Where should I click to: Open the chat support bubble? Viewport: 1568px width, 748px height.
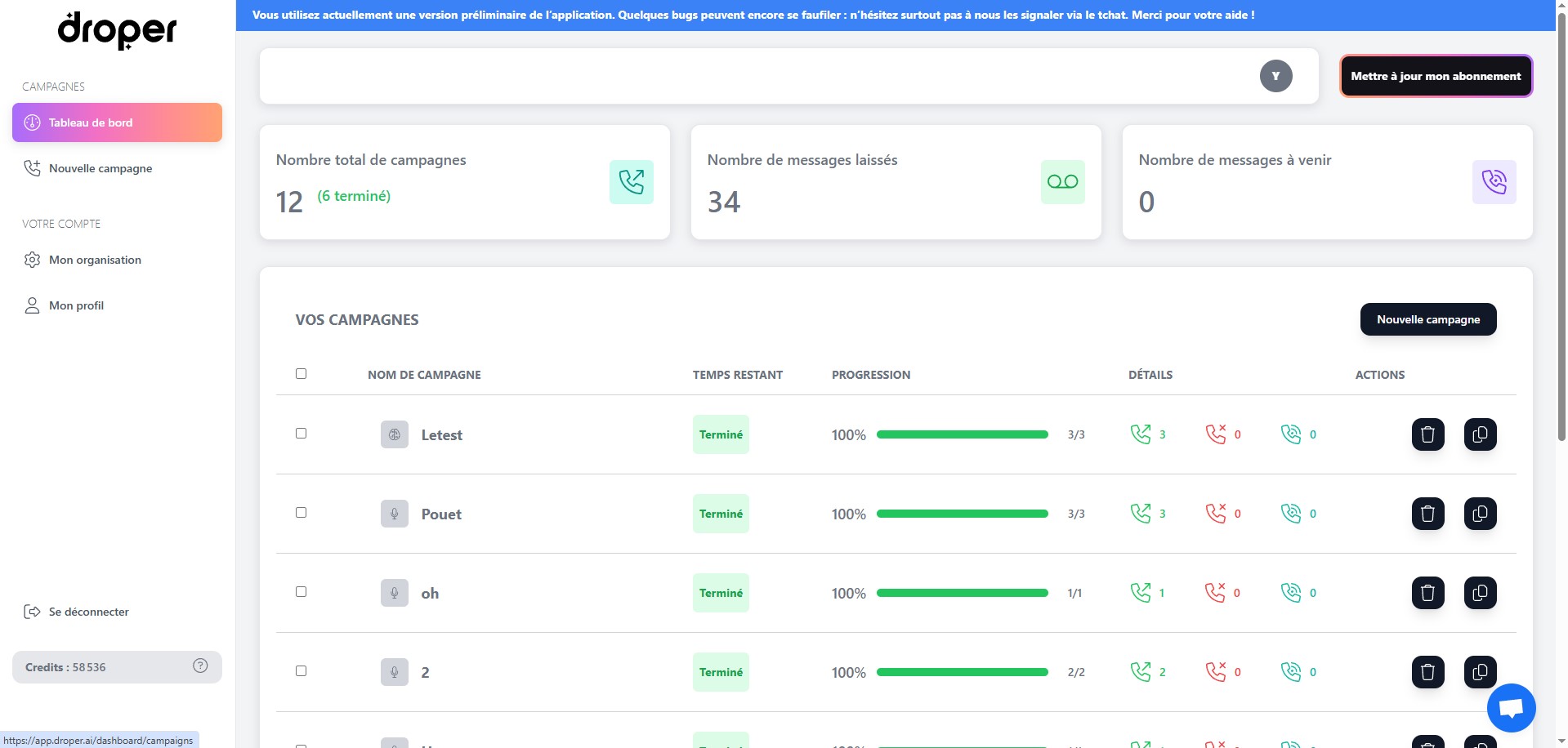[1511, 707]
